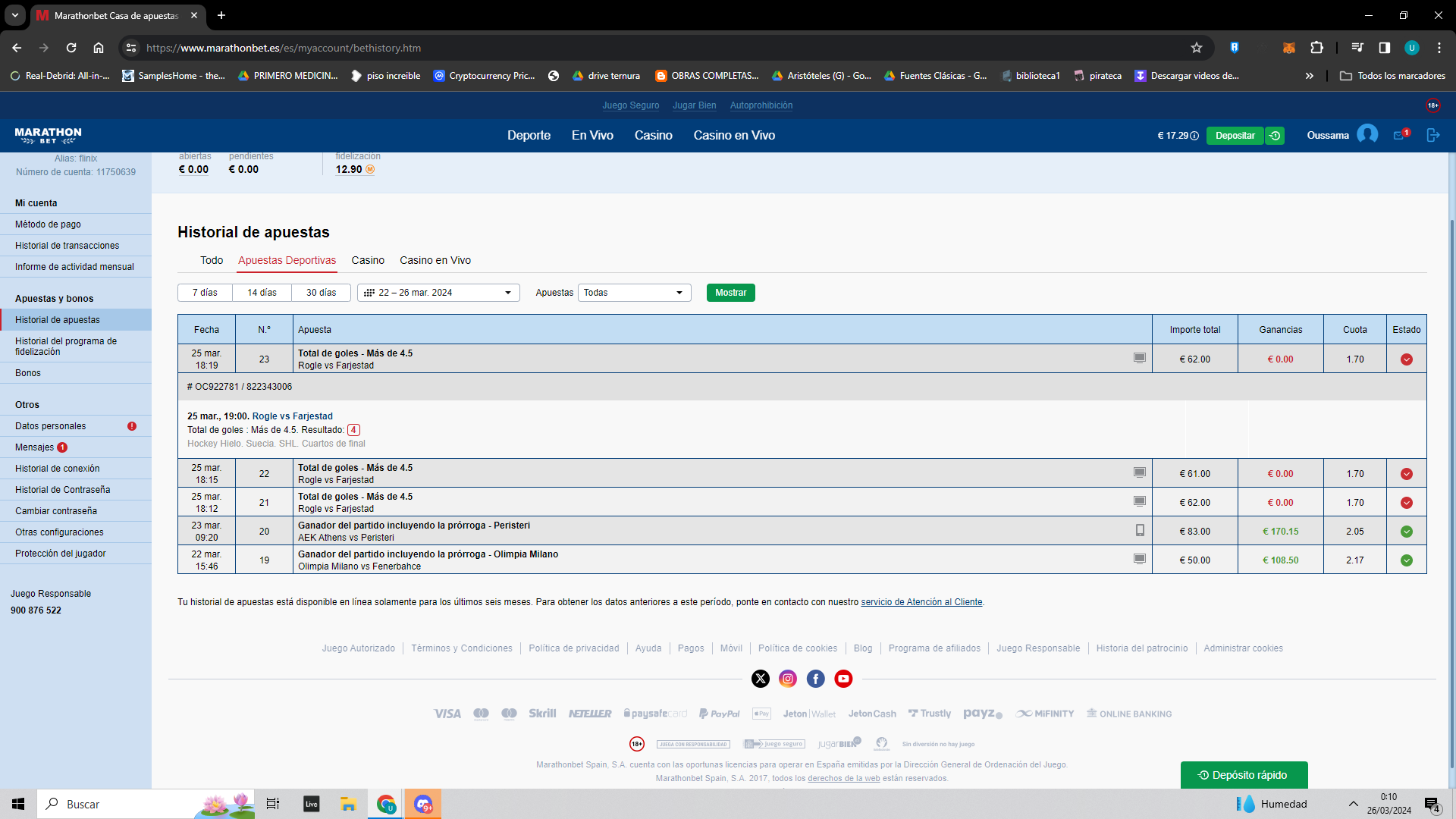The width and height of the screenshot is (1456, 819).
Task: Open the user profile avatar icon
Action: tap(1367, 135)
